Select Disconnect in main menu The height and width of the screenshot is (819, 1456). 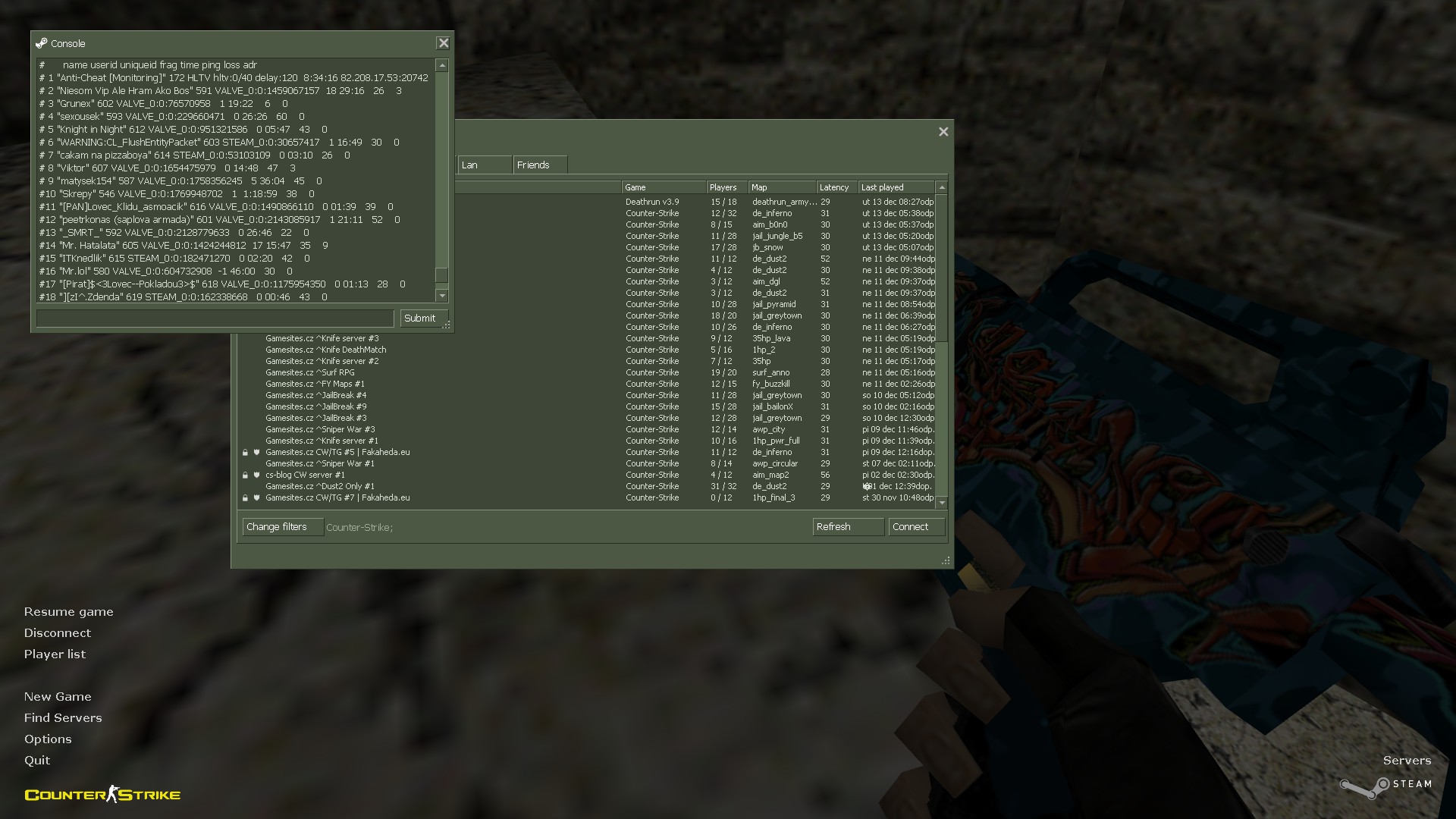click(57, 633)
